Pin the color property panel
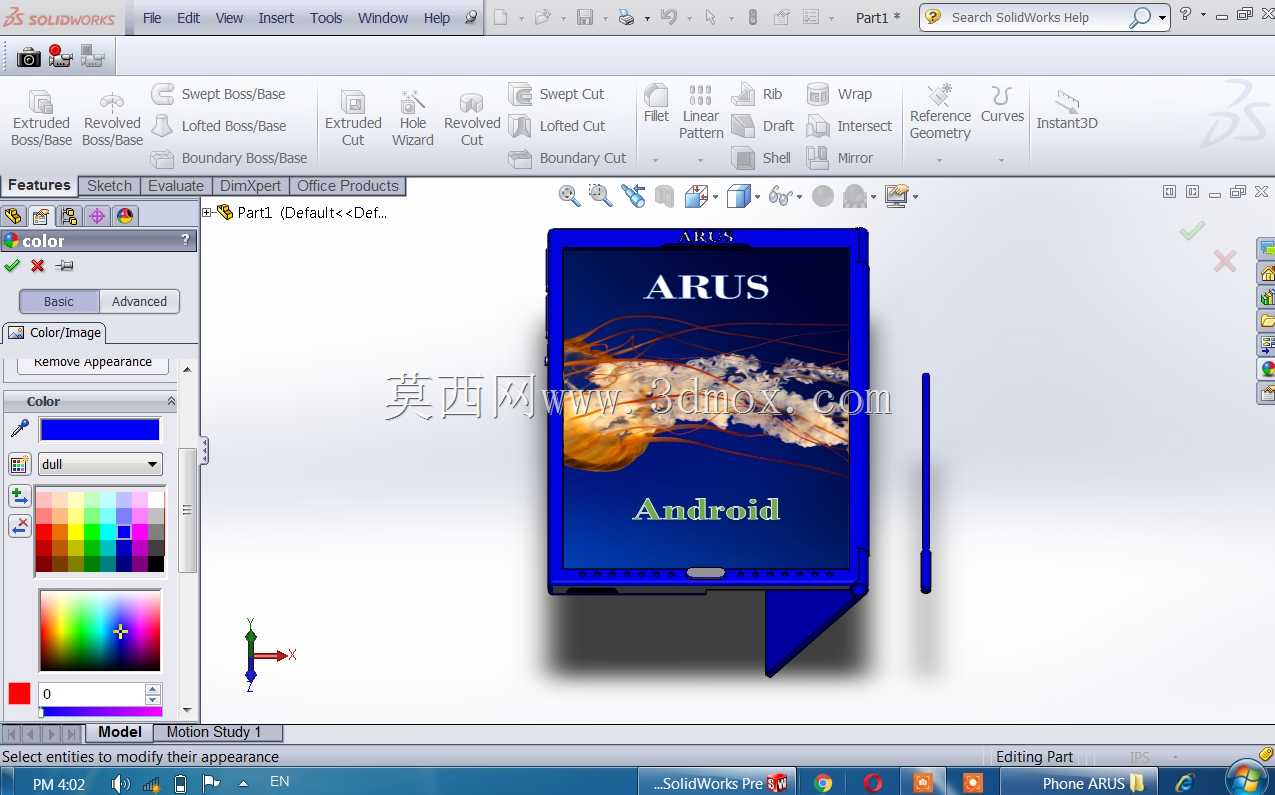The width and height of the screenshot is (1275, 795). pyautogui.click(x=65, y=266)
